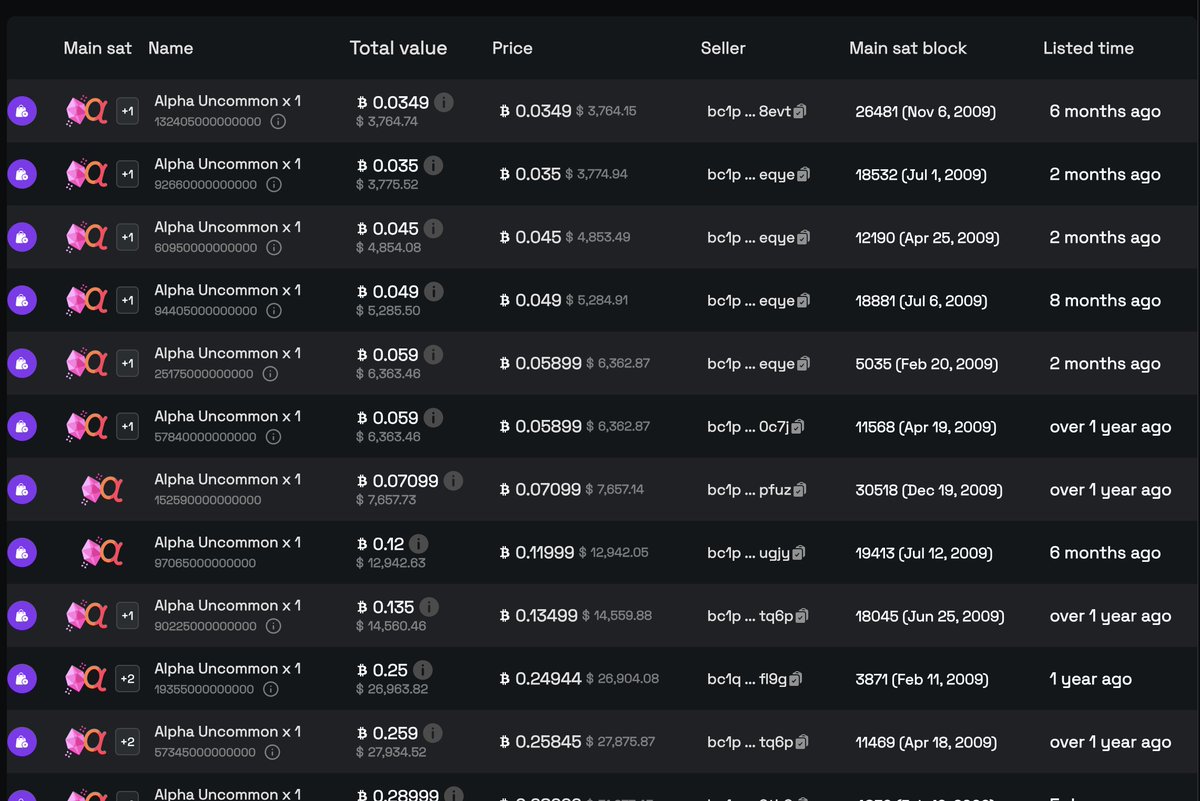Open Alpha Uncommon x 1 listing 57840000000000
Screen dimensions: 1200x801
pyautogui.click(x=228, y=416)
